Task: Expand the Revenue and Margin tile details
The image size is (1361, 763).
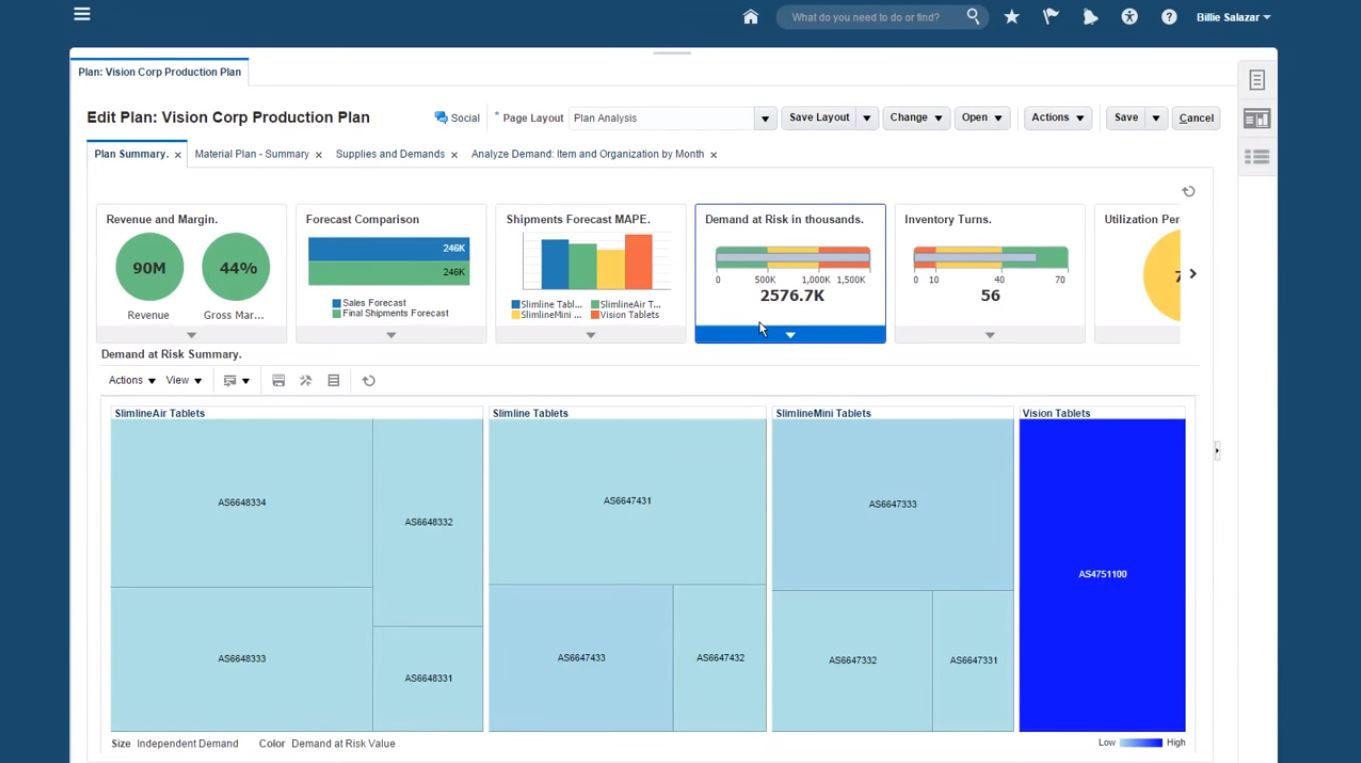Action: coord(190,334)
